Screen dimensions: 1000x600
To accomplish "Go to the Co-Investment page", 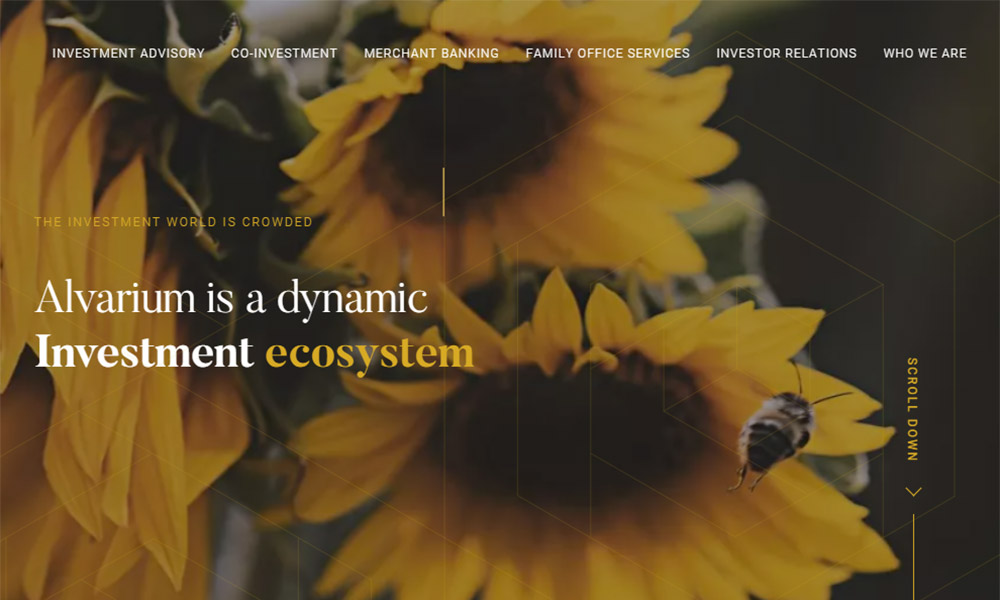I will pyautogui.click(x=284, y=53).
